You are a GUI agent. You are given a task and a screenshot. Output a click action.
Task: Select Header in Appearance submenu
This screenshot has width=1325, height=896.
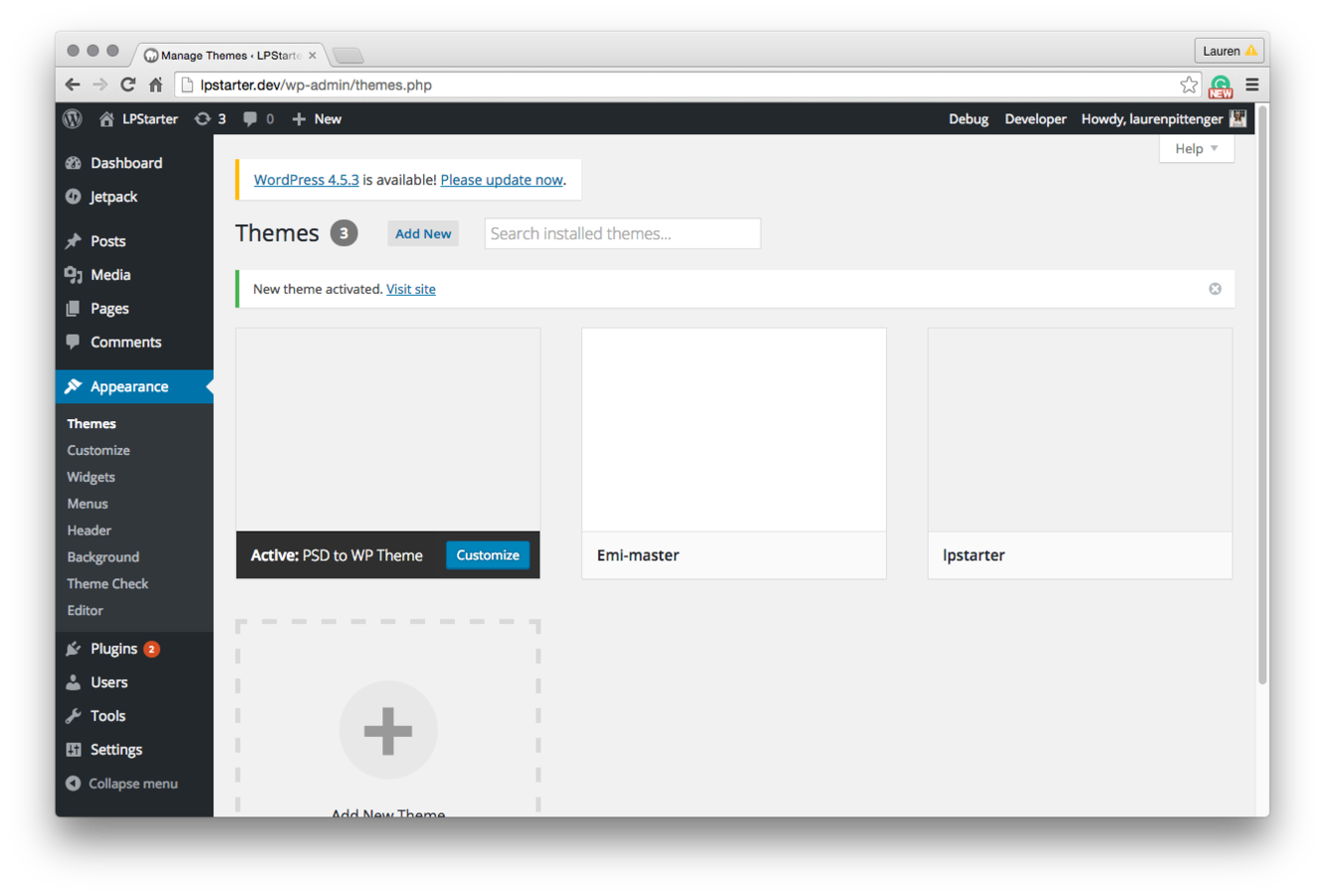[90, 531]
